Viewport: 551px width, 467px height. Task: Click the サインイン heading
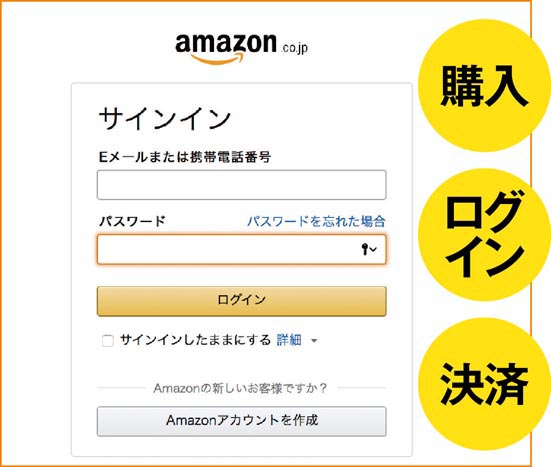point(164,119)
